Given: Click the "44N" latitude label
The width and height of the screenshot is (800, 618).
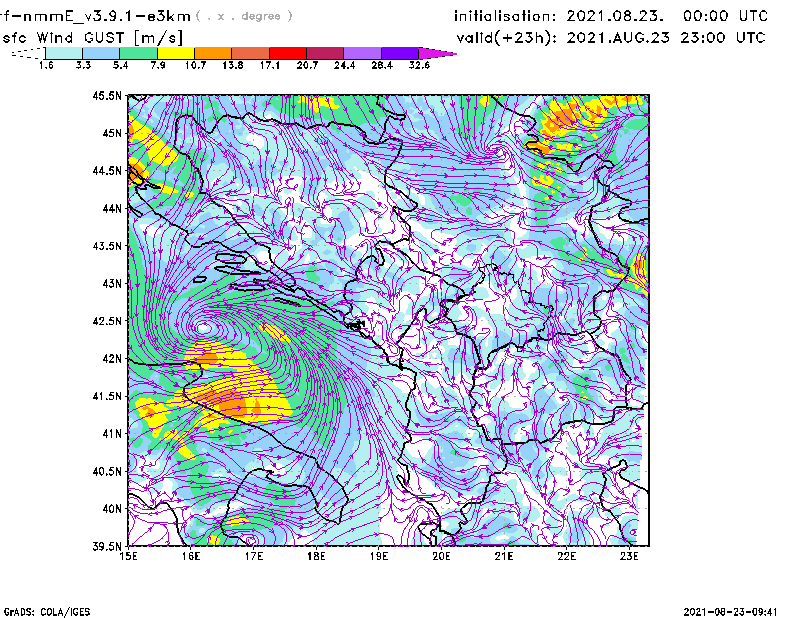Looking at the screenshot, I should [x=112, y=208].
